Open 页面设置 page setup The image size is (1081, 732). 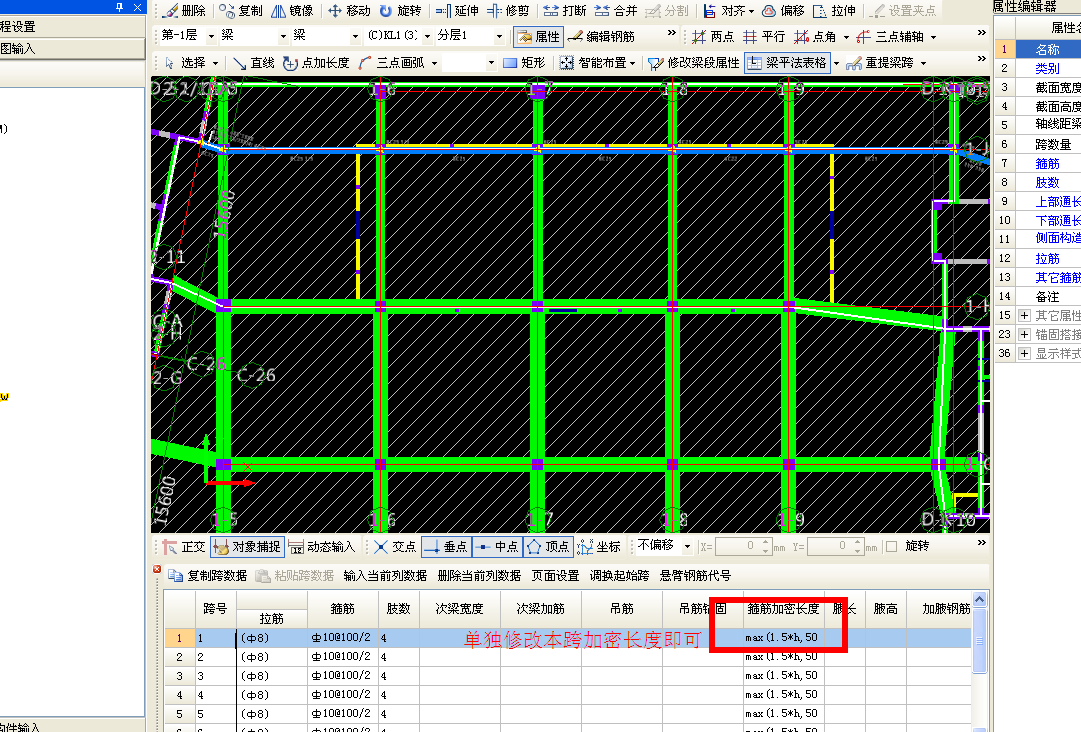click(x=555, y=576)
